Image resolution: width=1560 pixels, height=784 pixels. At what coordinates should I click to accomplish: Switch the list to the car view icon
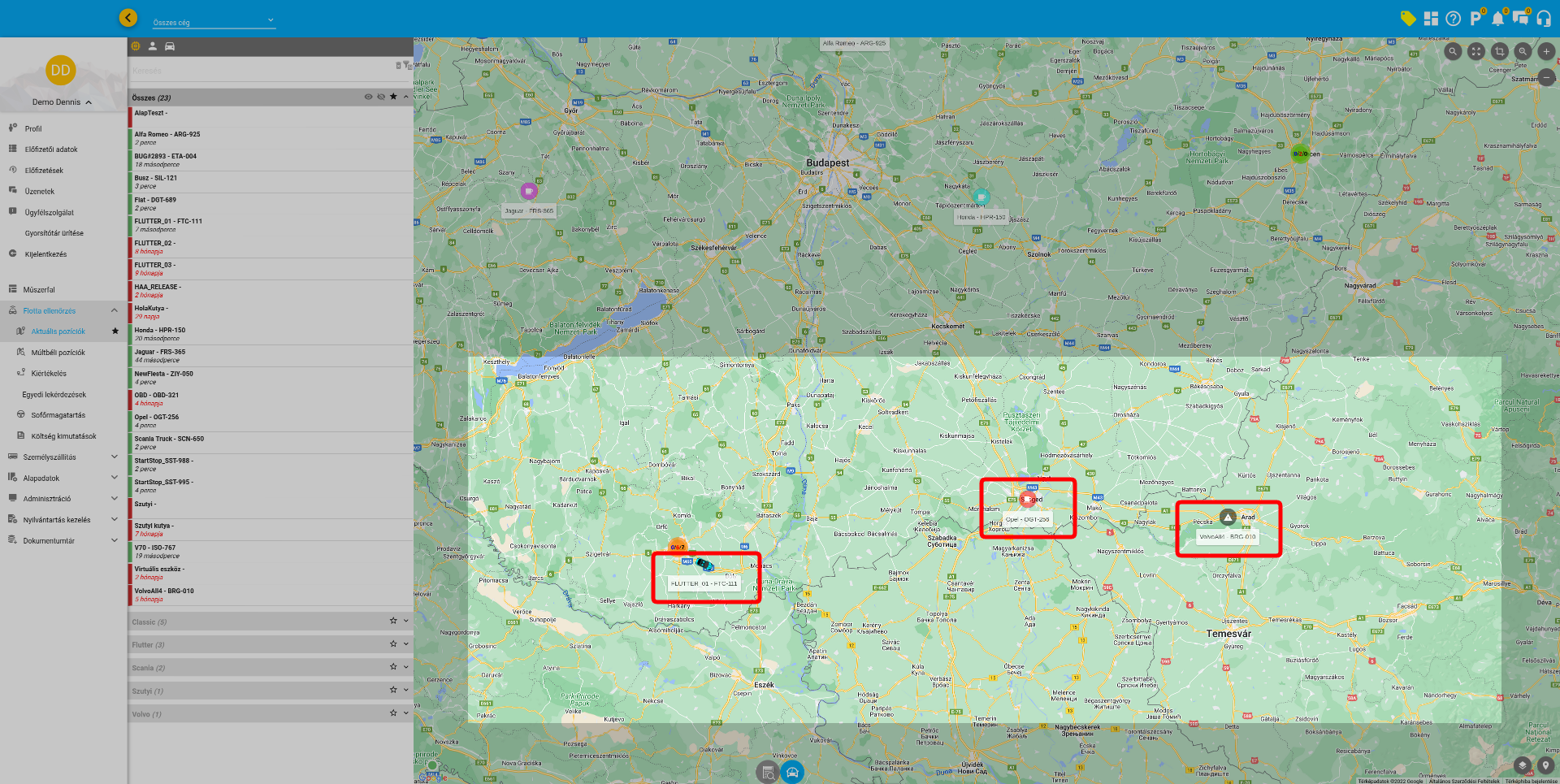[x=170, y=46]
